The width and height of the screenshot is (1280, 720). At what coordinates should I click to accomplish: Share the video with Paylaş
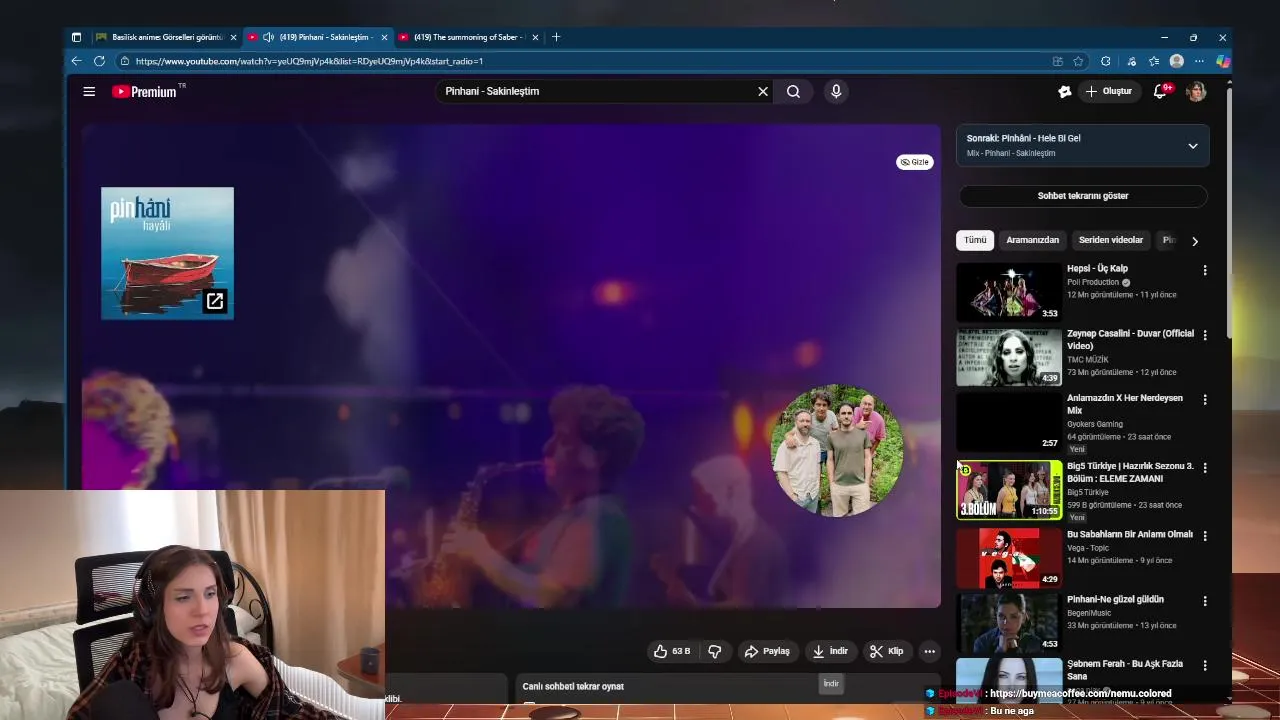click(x=767, y=651)
